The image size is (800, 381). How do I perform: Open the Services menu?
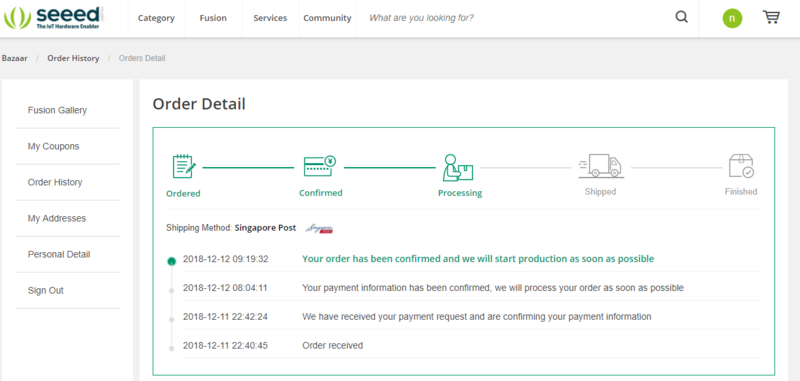(x=270, y=18)
